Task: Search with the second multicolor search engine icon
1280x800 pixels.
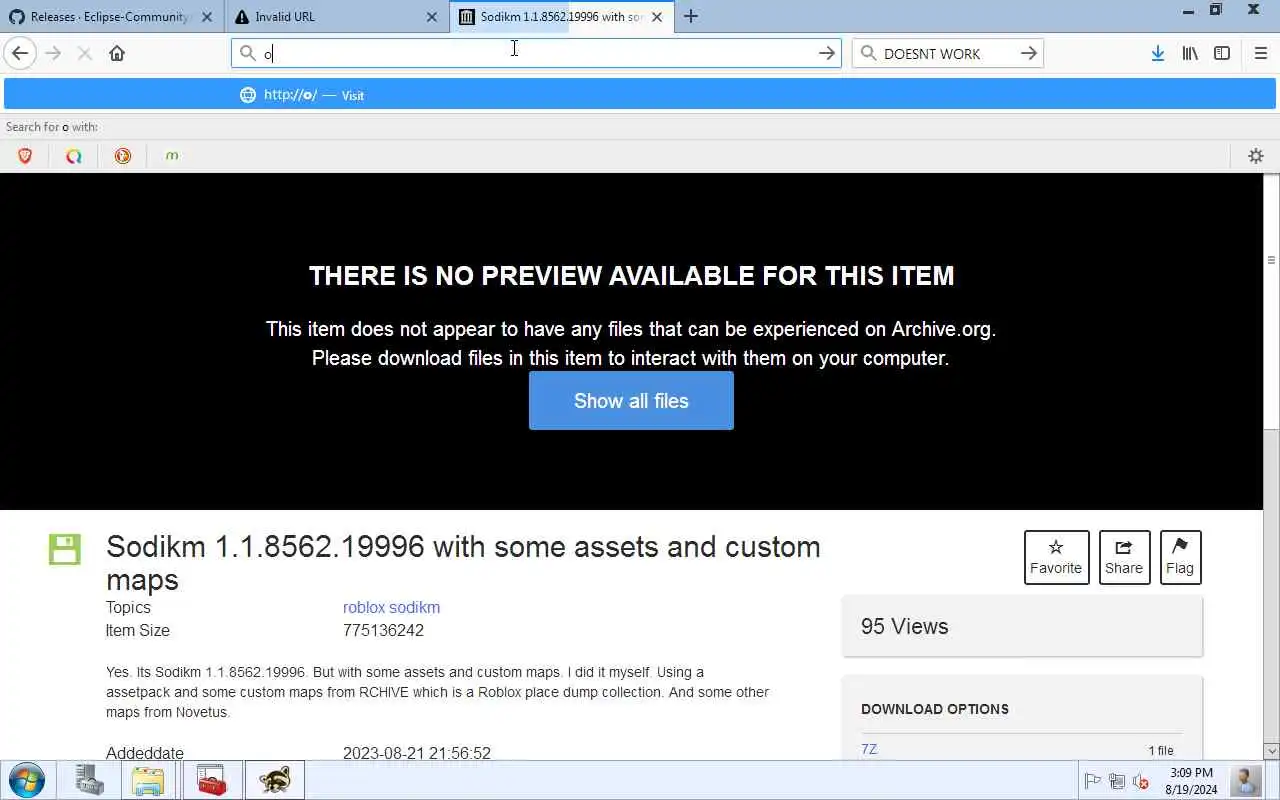Action: [x=74, y=155]
